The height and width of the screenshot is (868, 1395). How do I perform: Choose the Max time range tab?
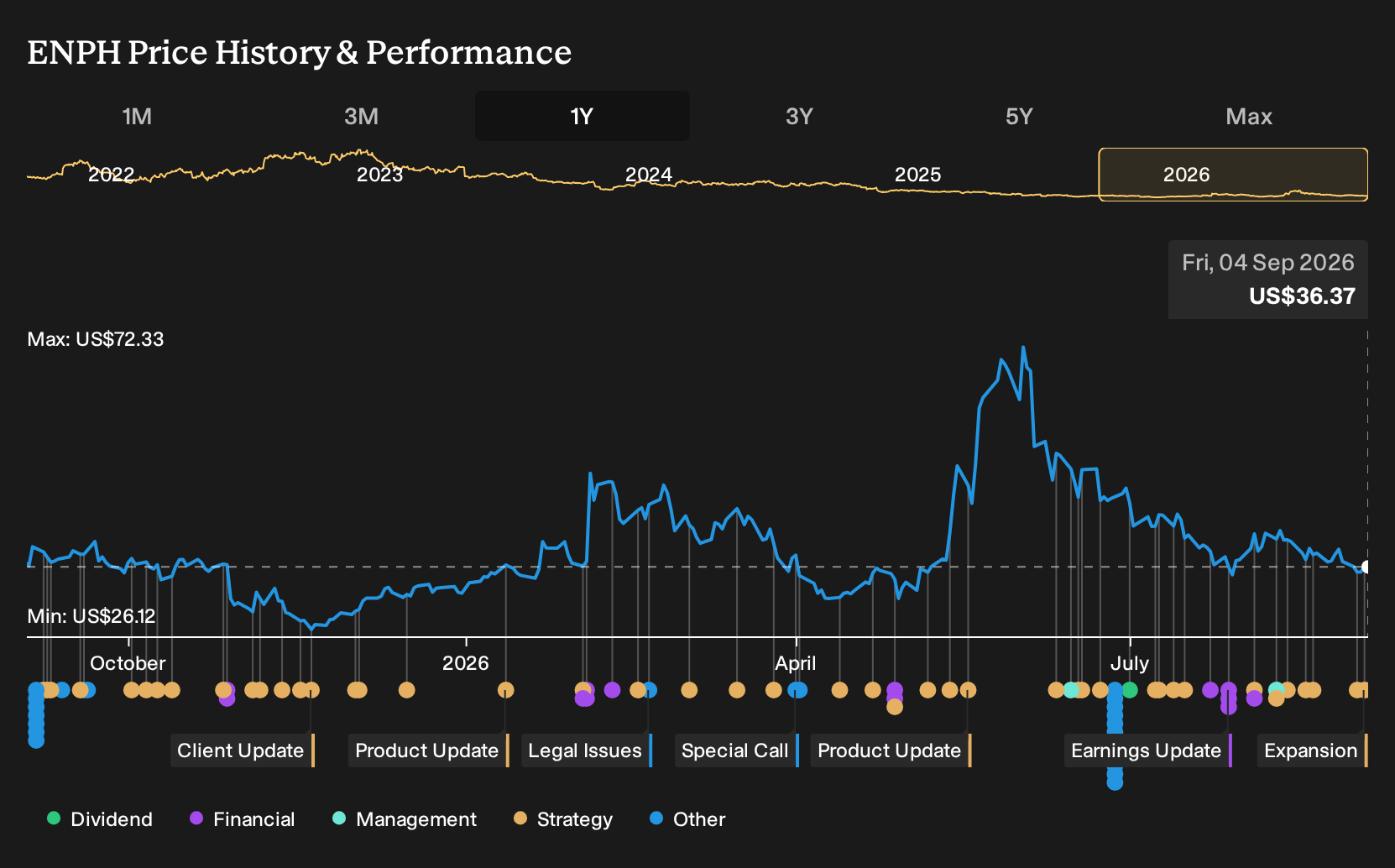click(x=1249, y=116)
